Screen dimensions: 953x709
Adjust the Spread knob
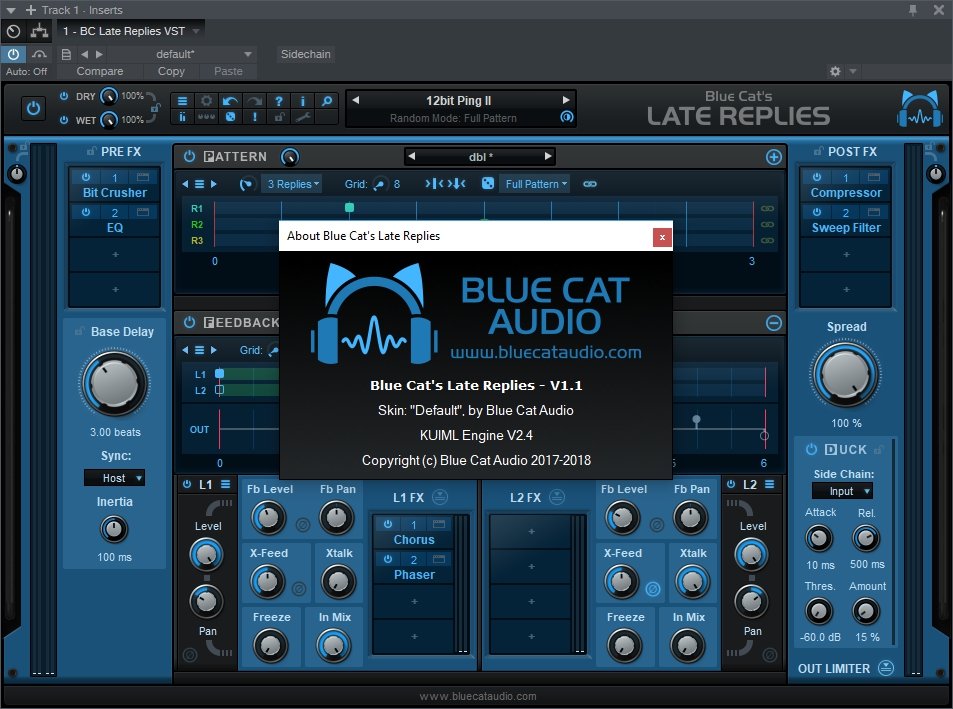pyautogui.click(x=846, y=375)
